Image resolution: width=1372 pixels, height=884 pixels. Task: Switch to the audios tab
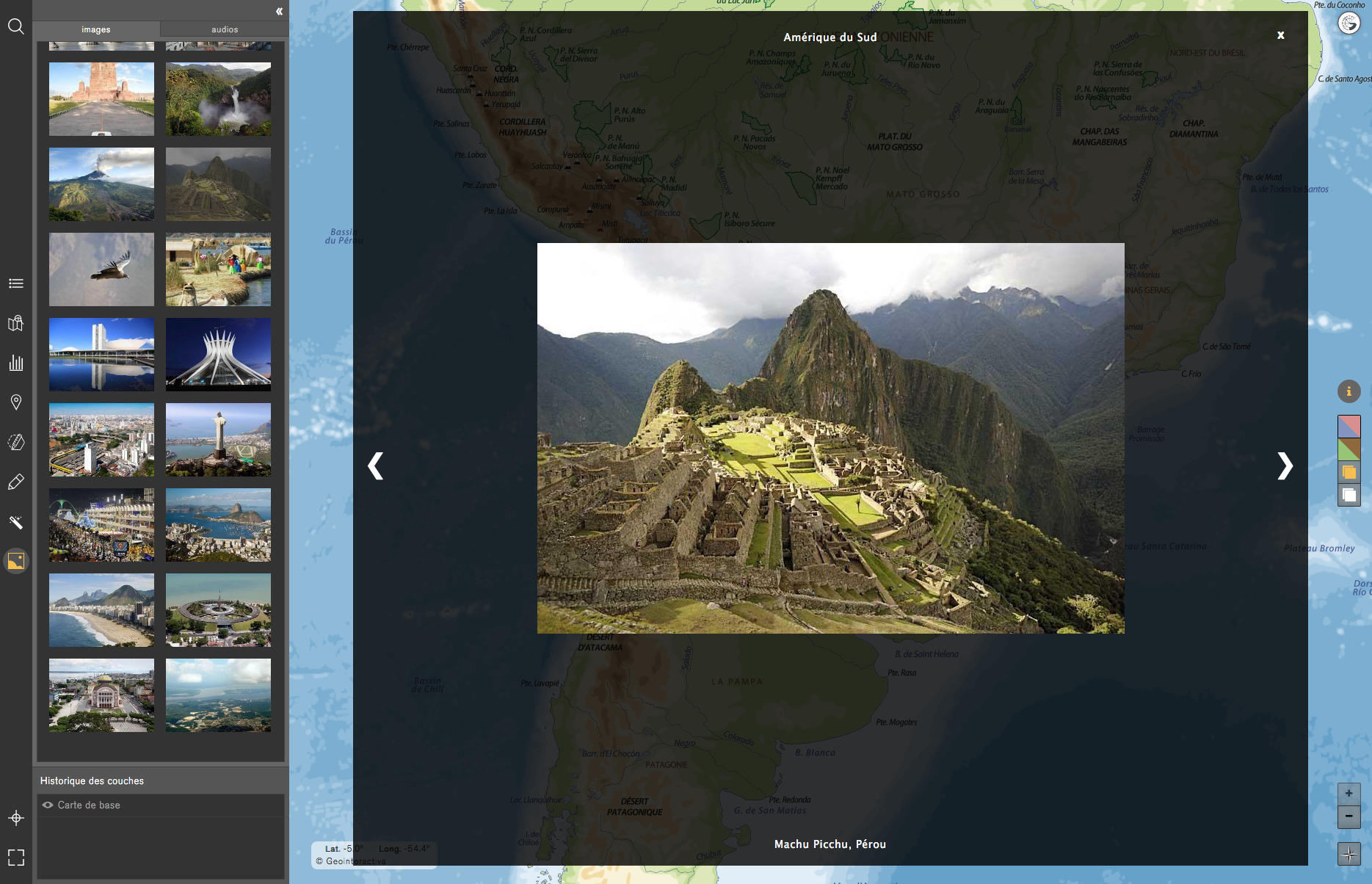point(224,29)
